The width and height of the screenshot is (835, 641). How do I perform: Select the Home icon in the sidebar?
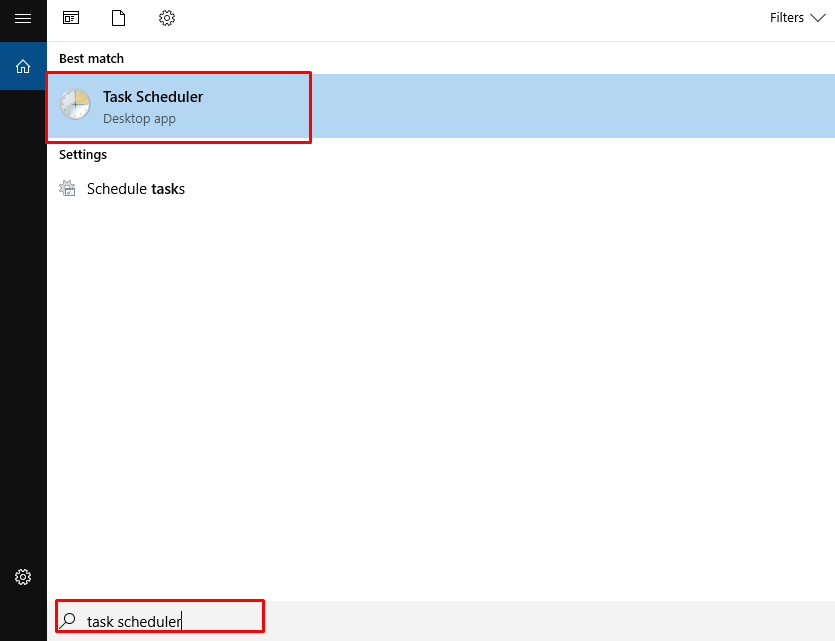(23, 67)
